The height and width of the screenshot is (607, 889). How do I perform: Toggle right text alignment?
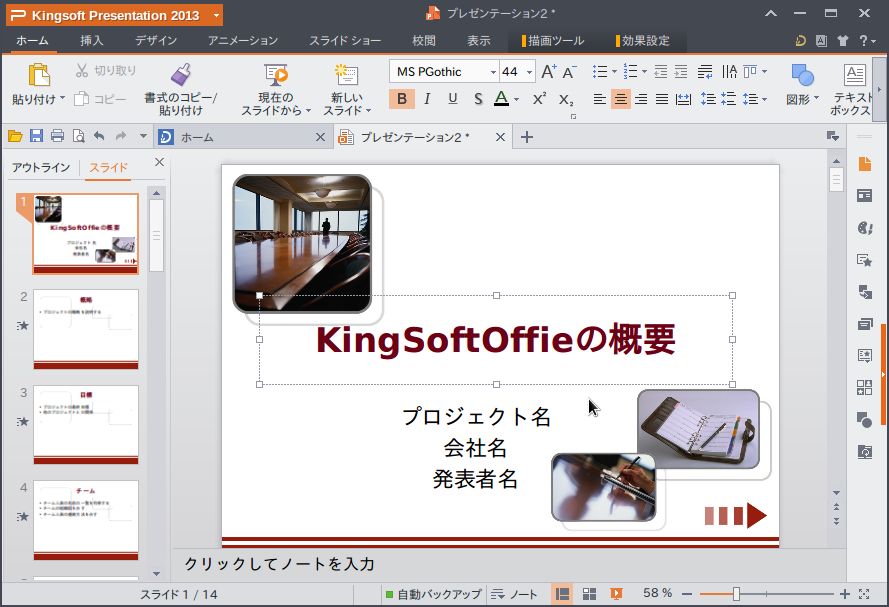(x=641, y=99)
